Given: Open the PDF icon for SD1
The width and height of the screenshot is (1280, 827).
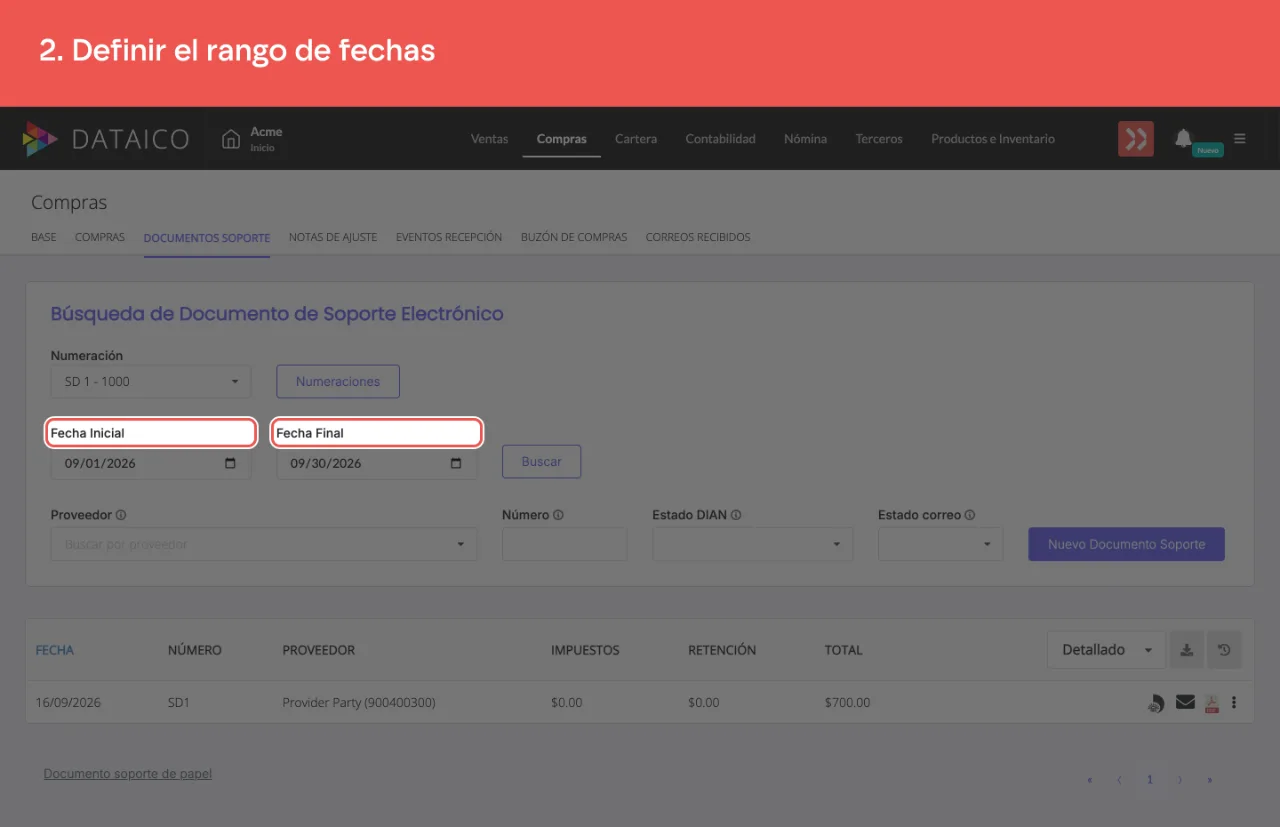Looking at the screenshot, I should (1211, 703).
